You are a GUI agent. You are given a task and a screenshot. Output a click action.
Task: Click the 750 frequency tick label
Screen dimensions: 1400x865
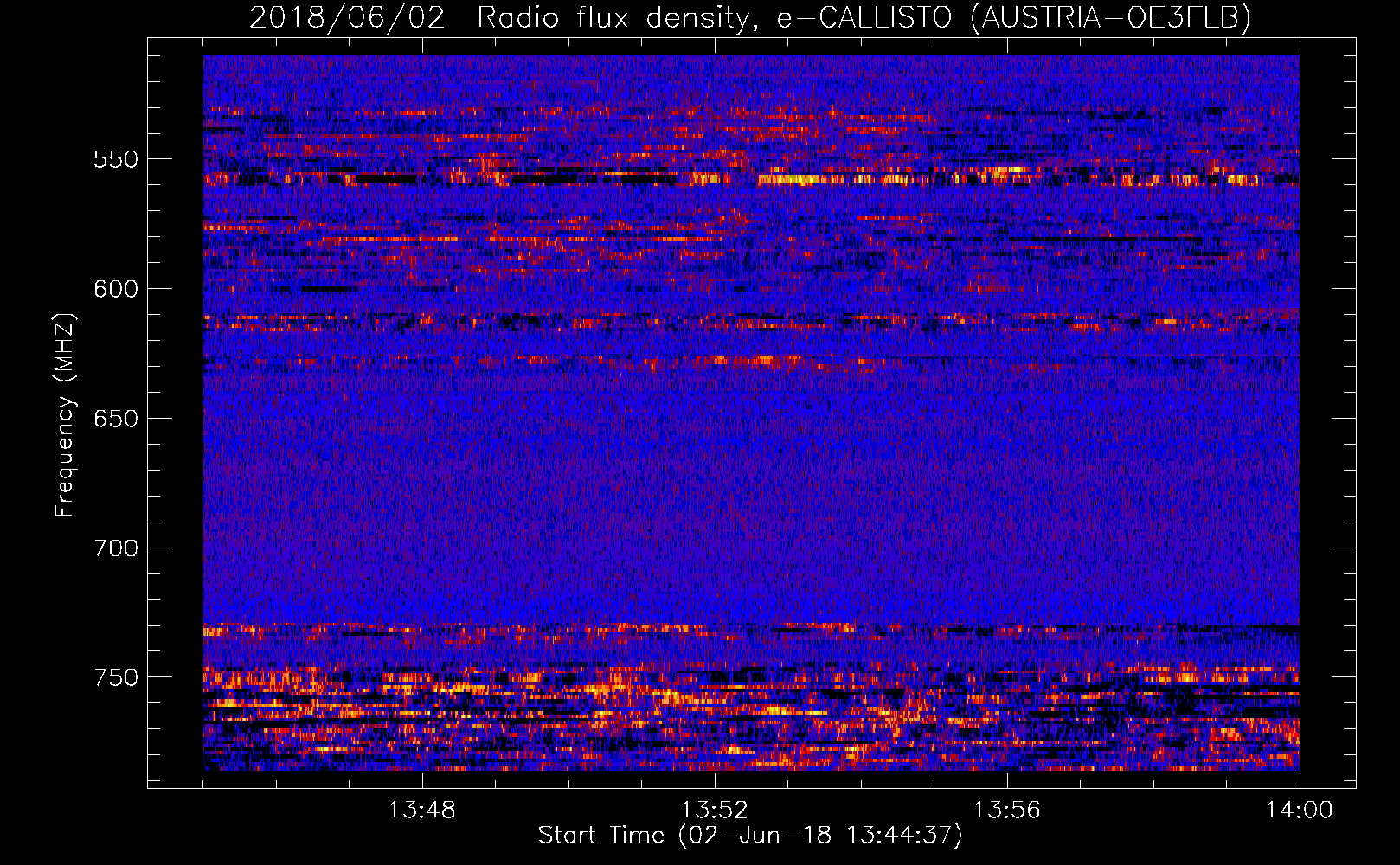click(116, 677)
